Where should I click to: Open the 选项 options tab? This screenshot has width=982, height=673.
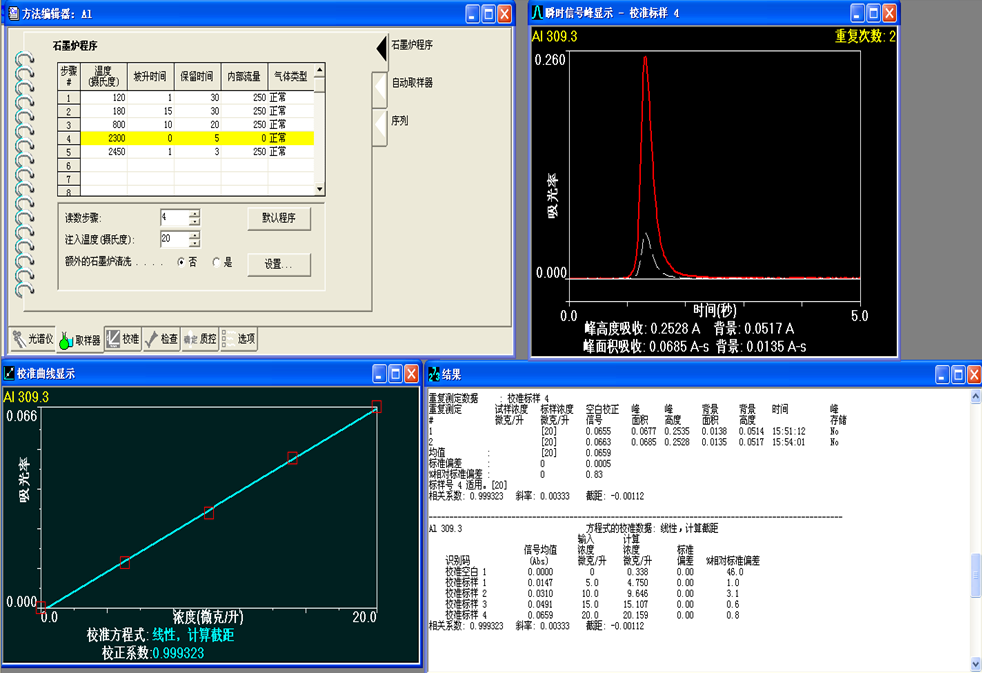[238, 340]
